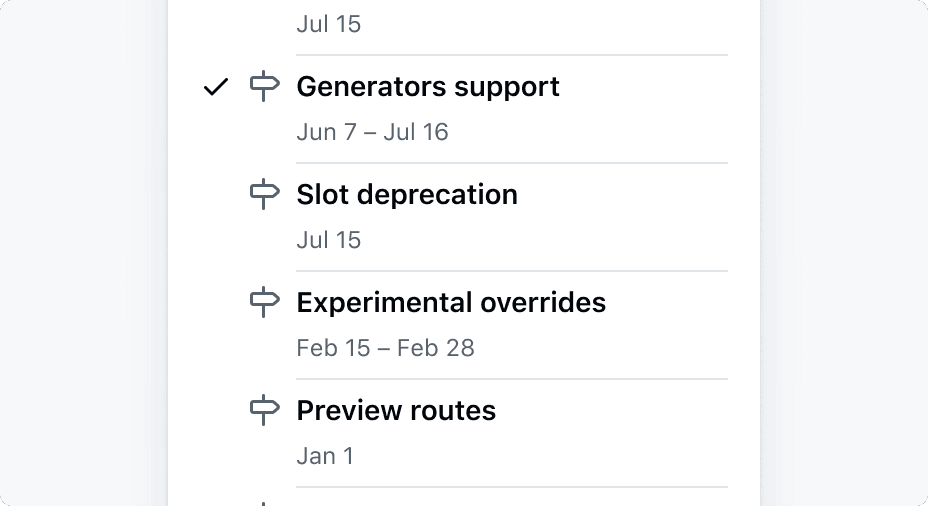This screenshot has width=928, height=506.
Task: Select the Preview routes milestone title
Action: 396,411
